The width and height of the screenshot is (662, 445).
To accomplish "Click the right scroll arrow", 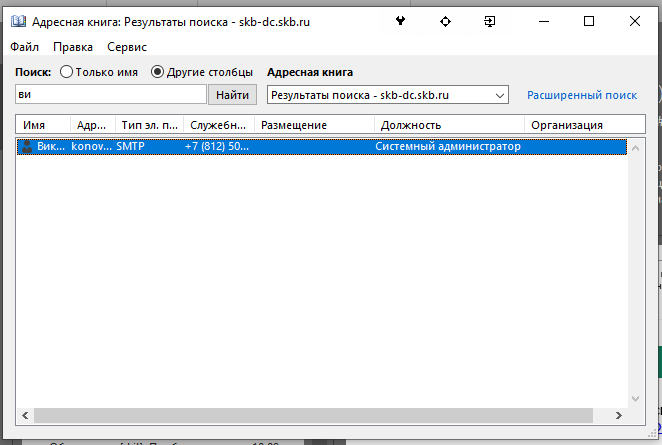I will point(619,415).
